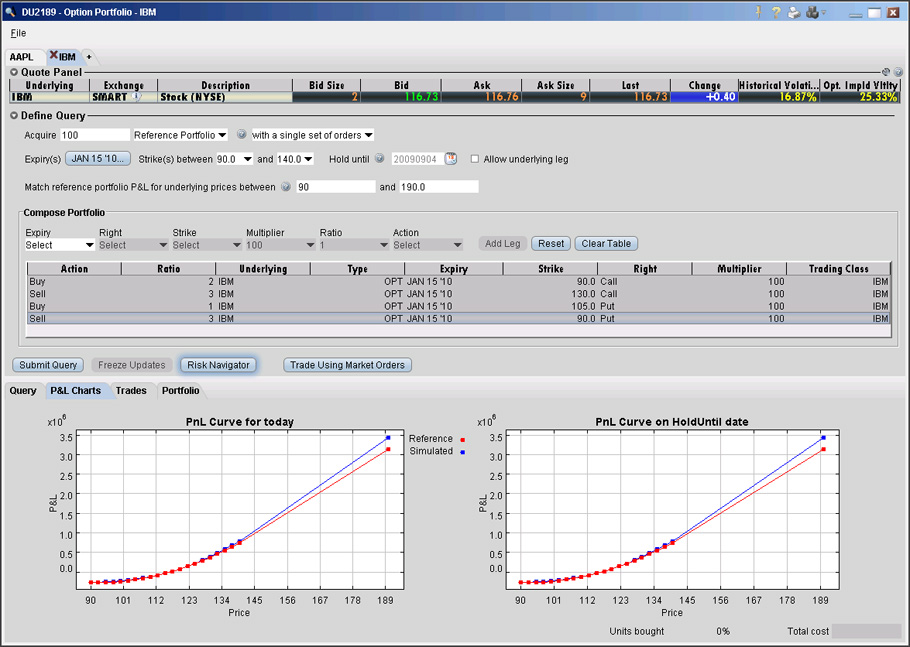Click Trade Using Market Orders button
The height and width of the screenshot is (647, 910).
click(347, 365)
